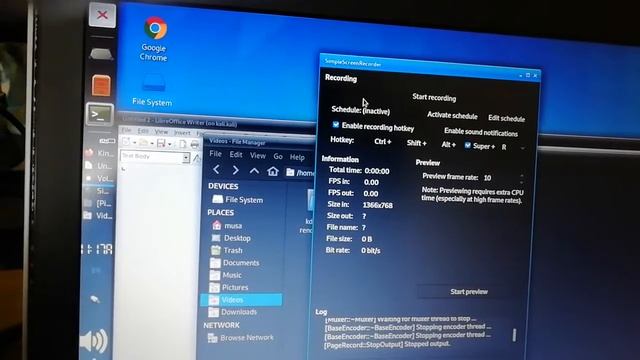The height and width of the screenshot is (360, 640).
Task: Click the Start preview button
Action: click(x=469, y=291)
